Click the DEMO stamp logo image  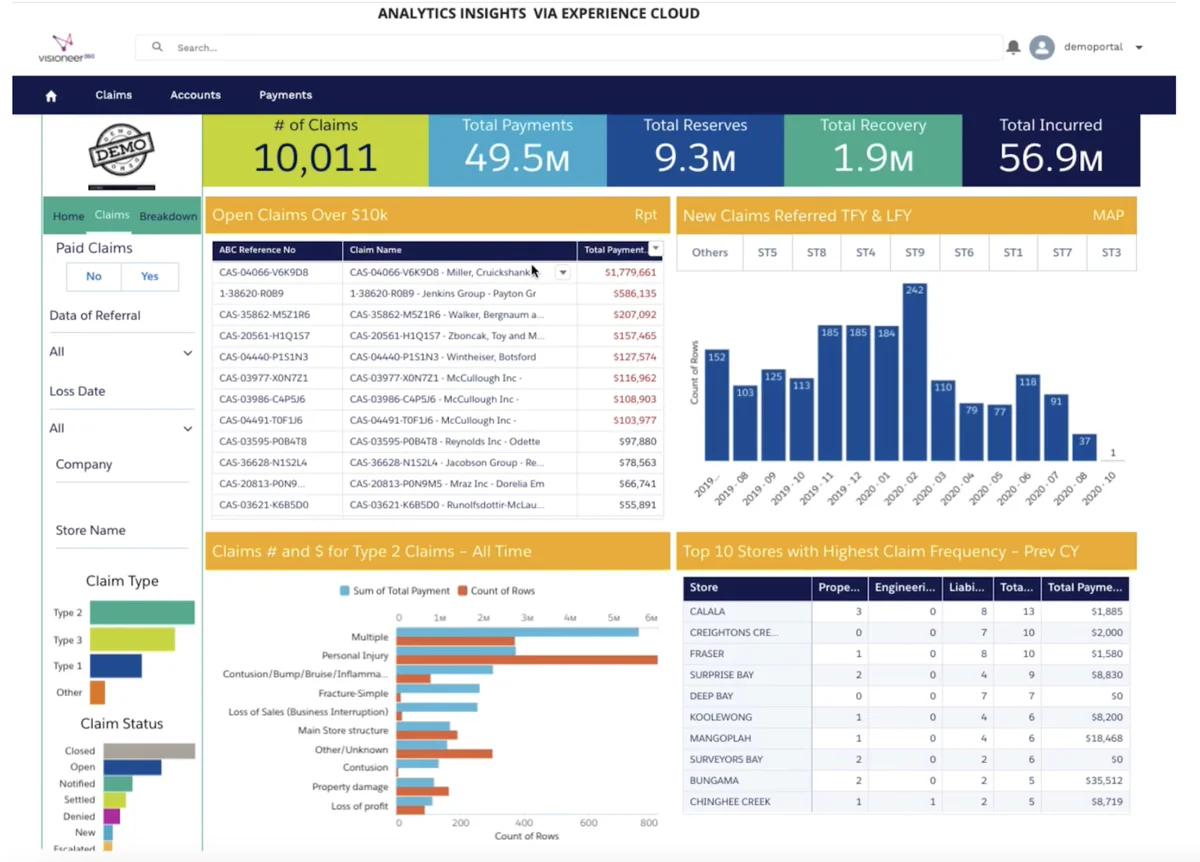tap(121, 154)
